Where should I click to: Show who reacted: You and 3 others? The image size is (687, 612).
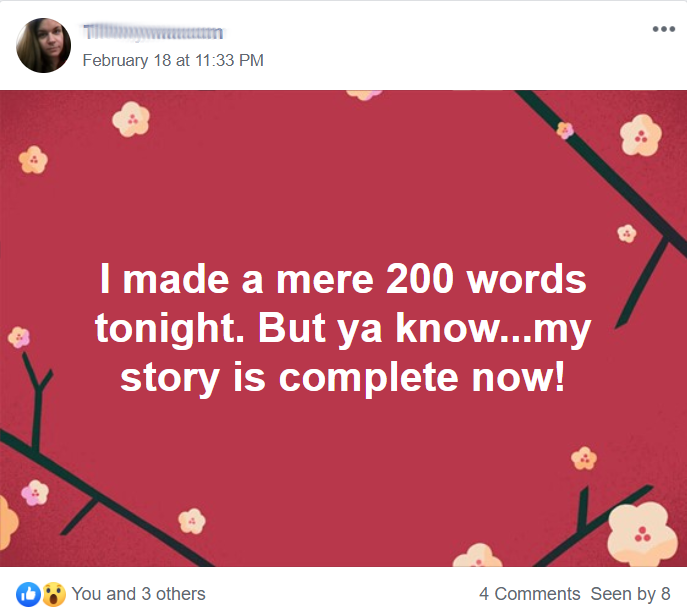click(x=138, y=594)
